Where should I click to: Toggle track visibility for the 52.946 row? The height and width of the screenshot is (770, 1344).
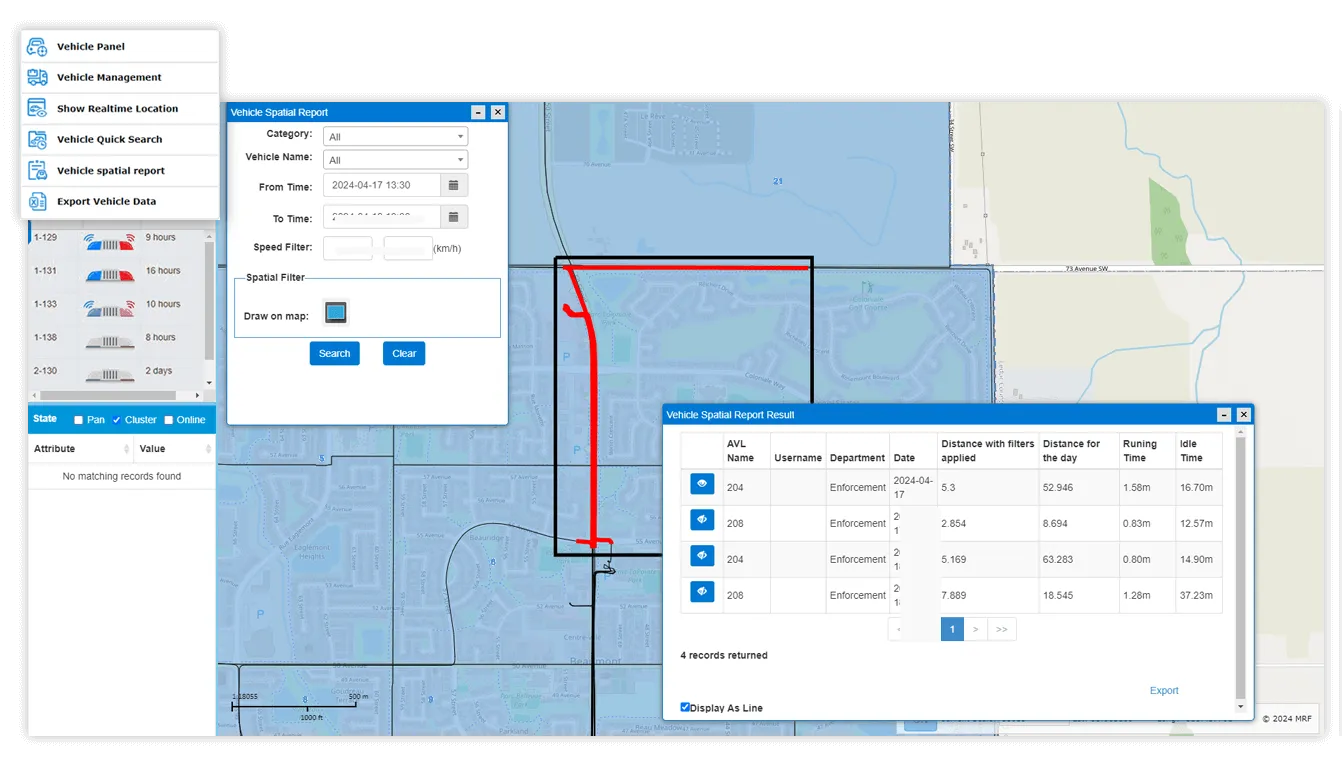pos(702,484)
